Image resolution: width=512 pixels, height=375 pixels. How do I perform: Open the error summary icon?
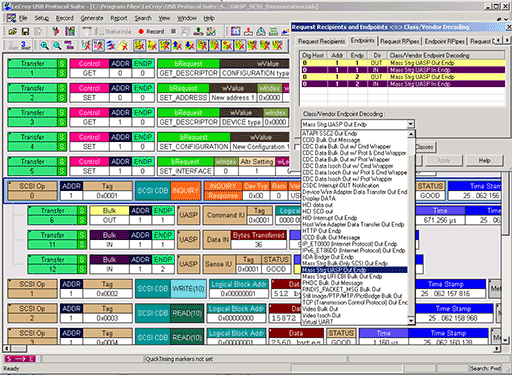(248, 31)
